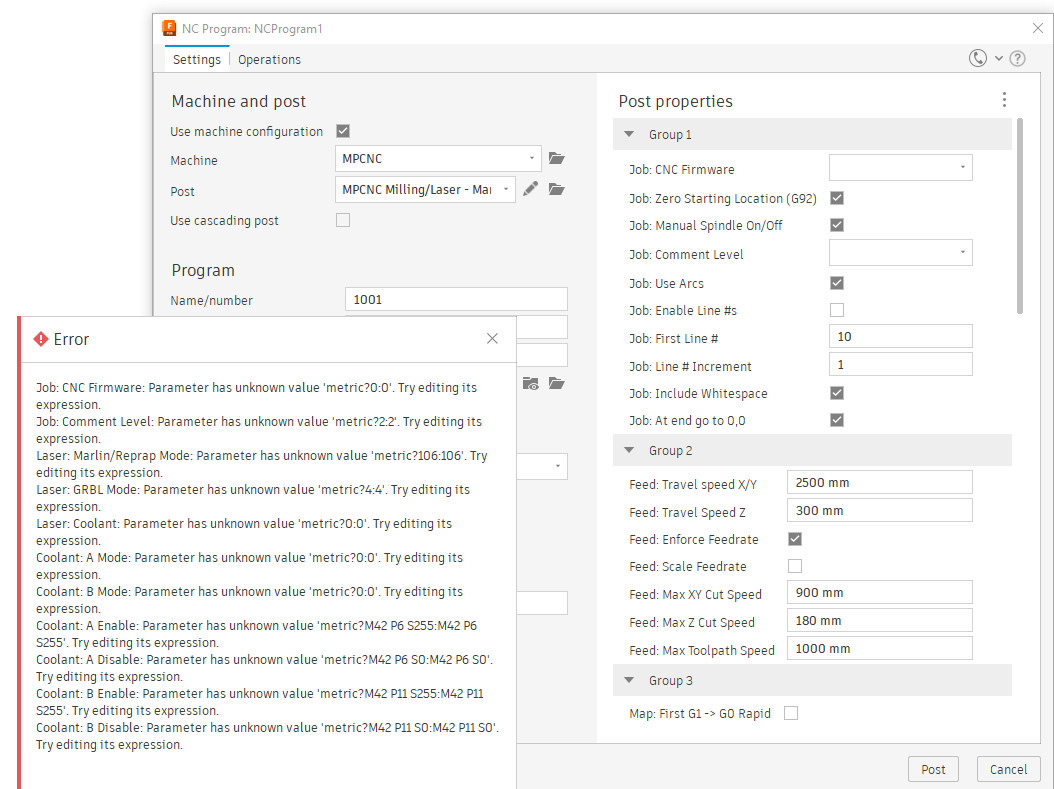Enable the Job: Enable Line #s checkbox

point(837,310)
